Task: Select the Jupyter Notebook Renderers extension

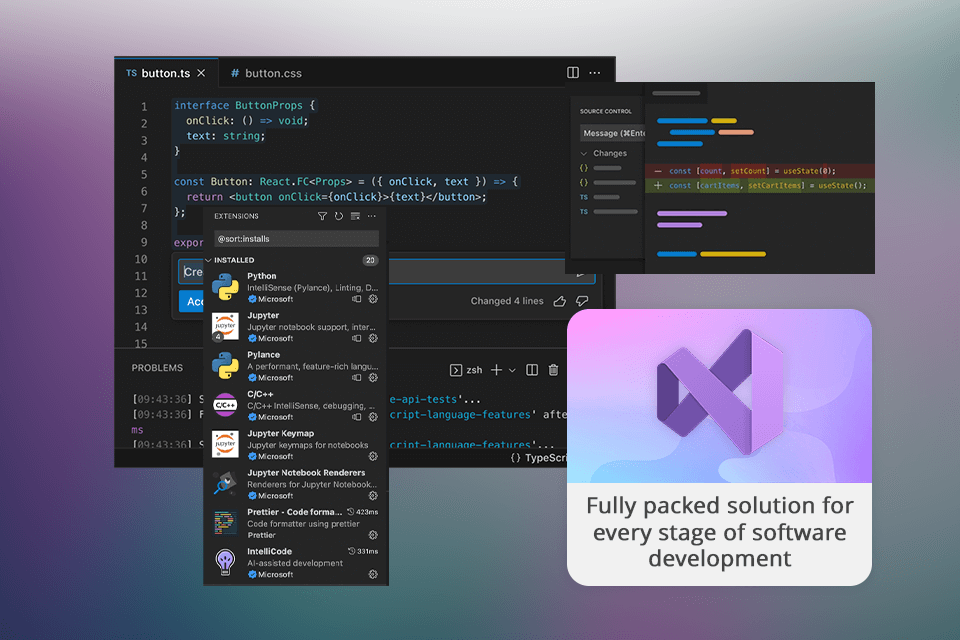Action: tap(296, 484)
